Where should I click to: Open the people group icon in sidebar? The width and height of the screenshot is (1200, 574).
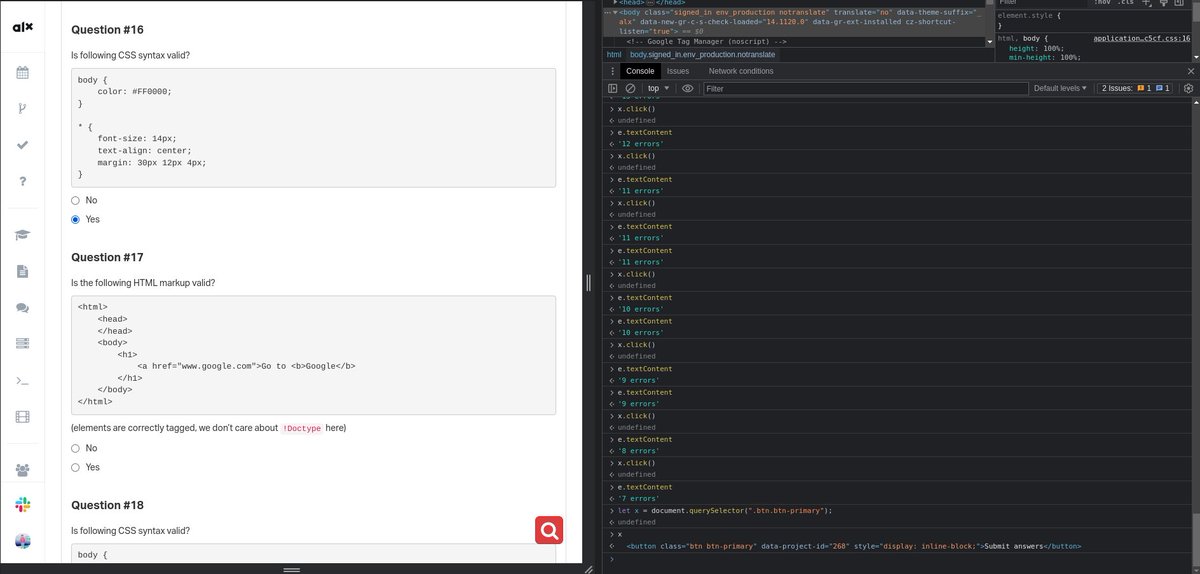tap(22, 469)
